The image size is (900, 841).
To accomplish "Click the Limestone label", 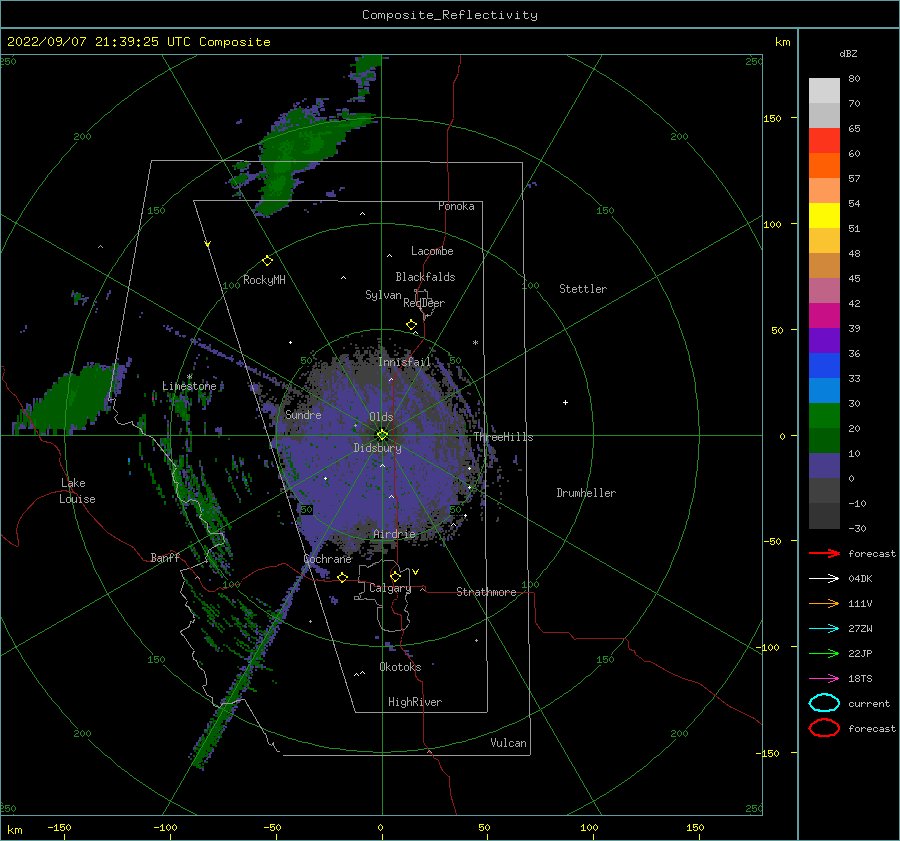I will [x=189, y=386].
